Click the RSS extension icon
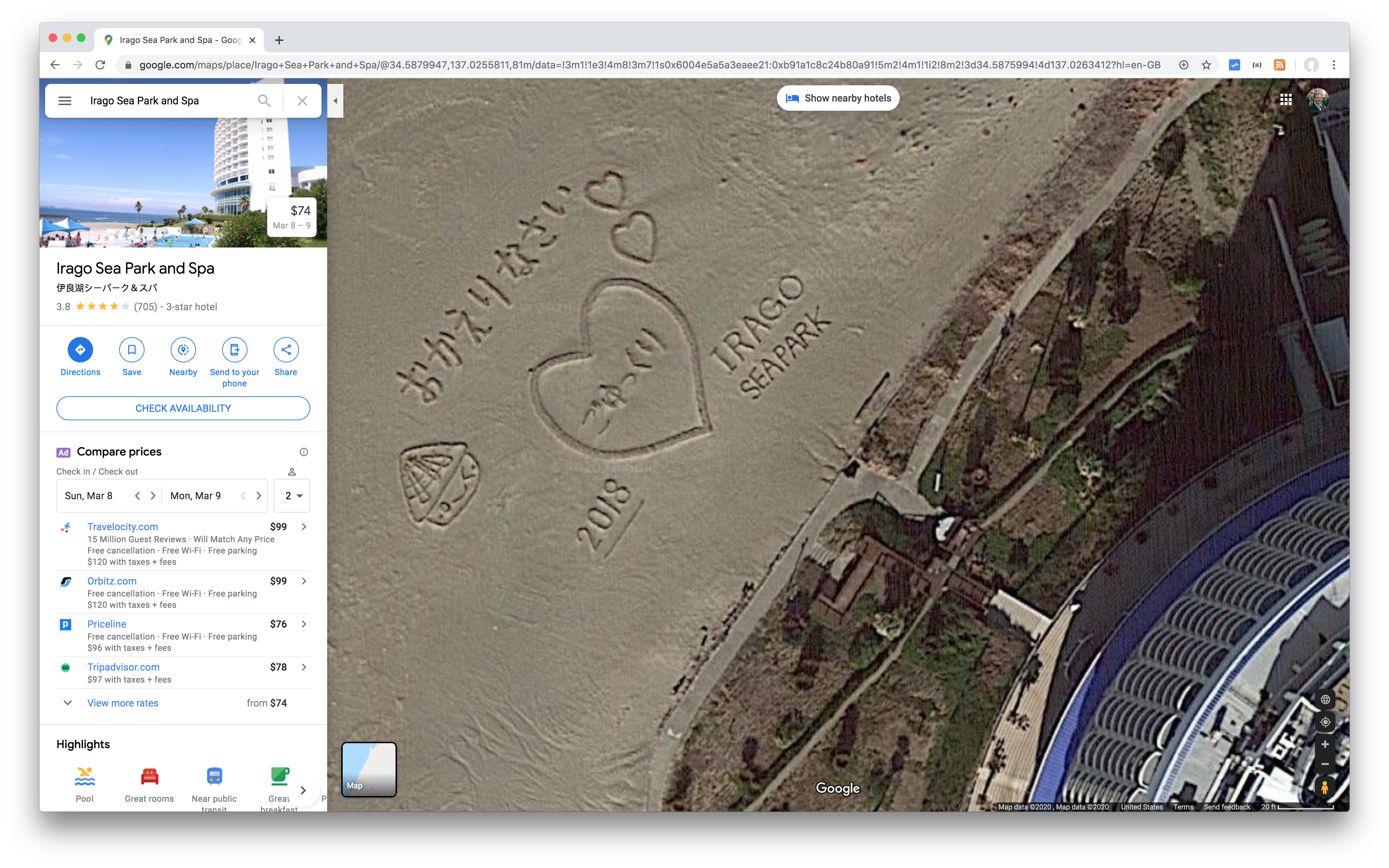 tap(1279, 65)
